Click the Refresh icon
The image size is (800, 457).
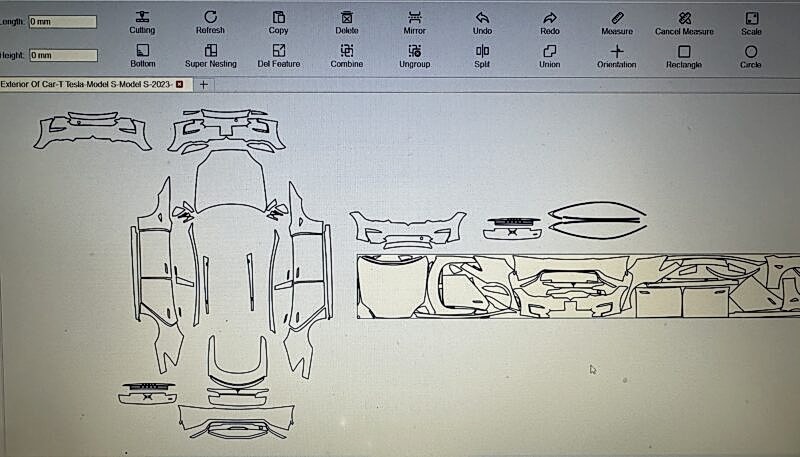(x=210, y=17)
